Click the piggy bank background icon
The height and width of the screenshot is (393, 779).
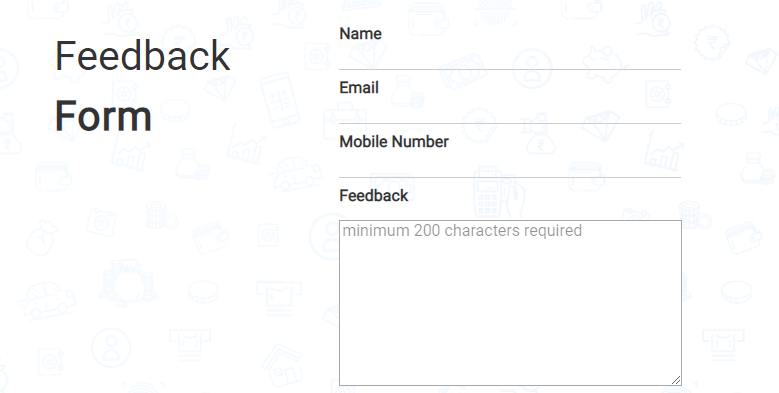click(604, 64)
